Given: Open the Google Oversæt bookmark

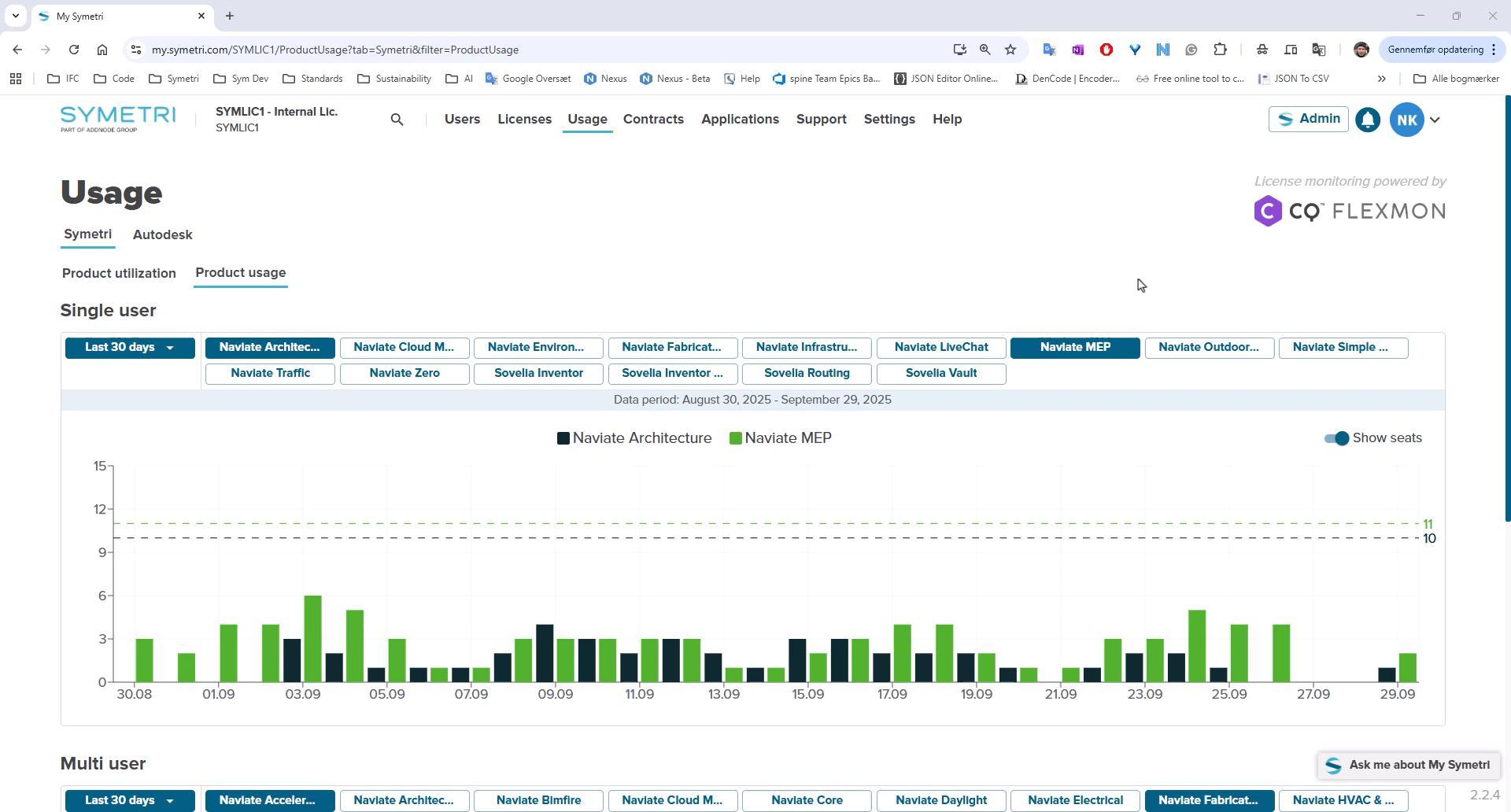Looking at the screenshot, I should pyautogui.click(x=527, y=79).
